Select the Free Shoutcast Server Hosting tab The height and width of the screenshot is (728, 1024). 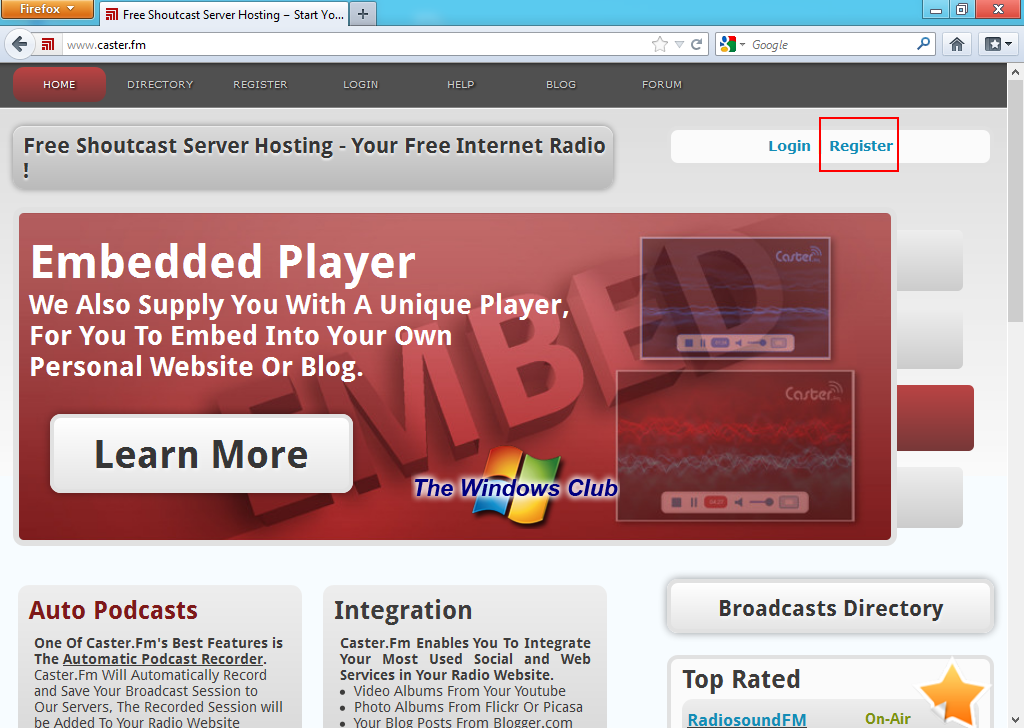pyautogui.click(x=224, y=14)
